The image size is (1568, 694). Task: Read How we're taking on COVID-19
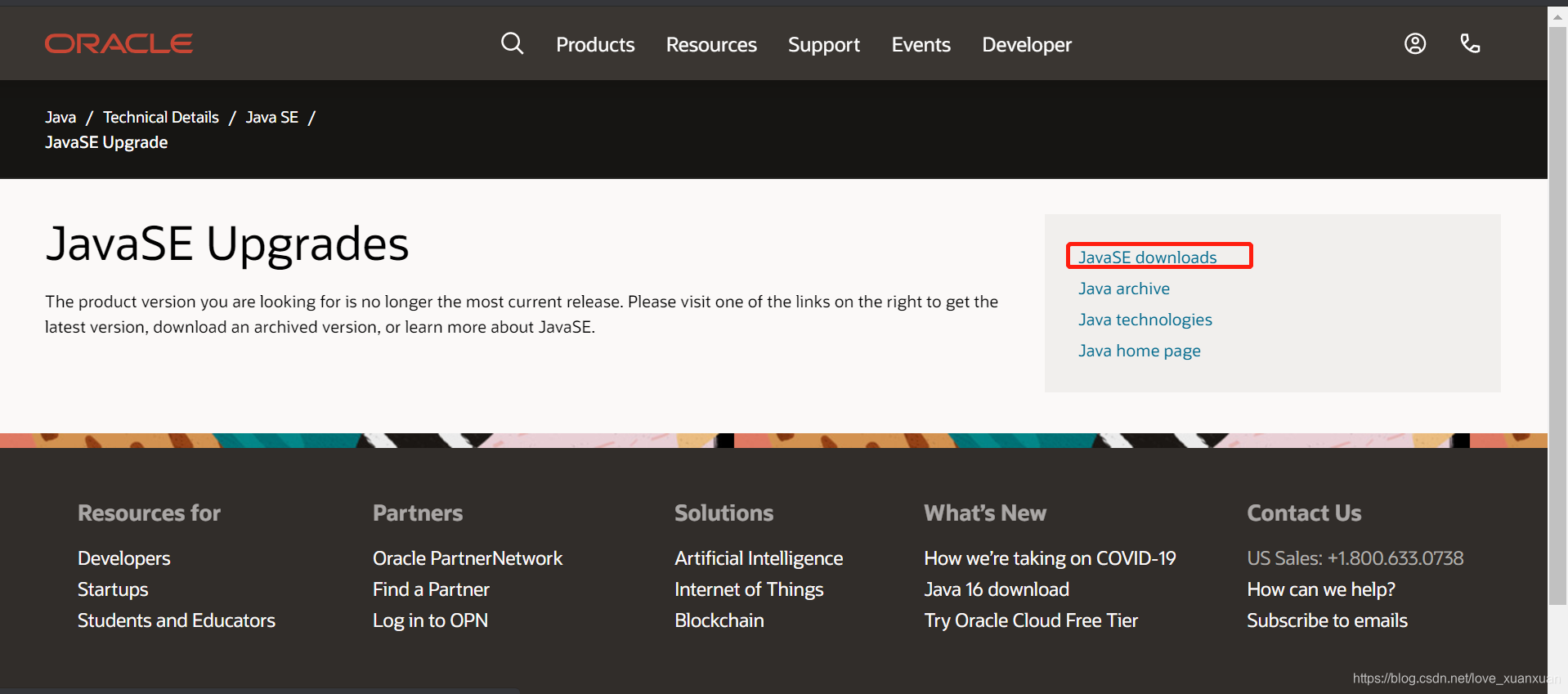pos(1050,558)
